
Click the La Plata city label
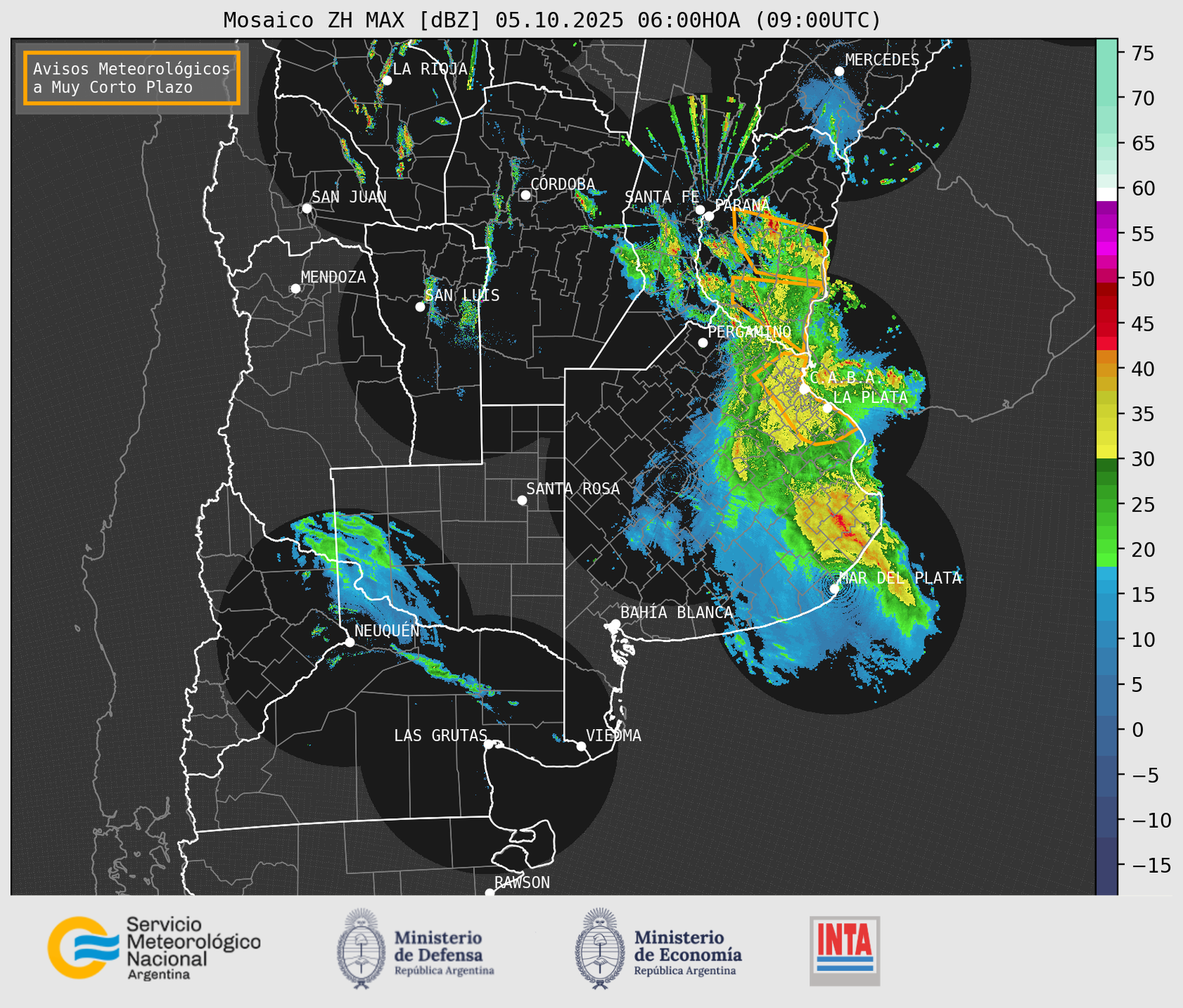(870, 397)
